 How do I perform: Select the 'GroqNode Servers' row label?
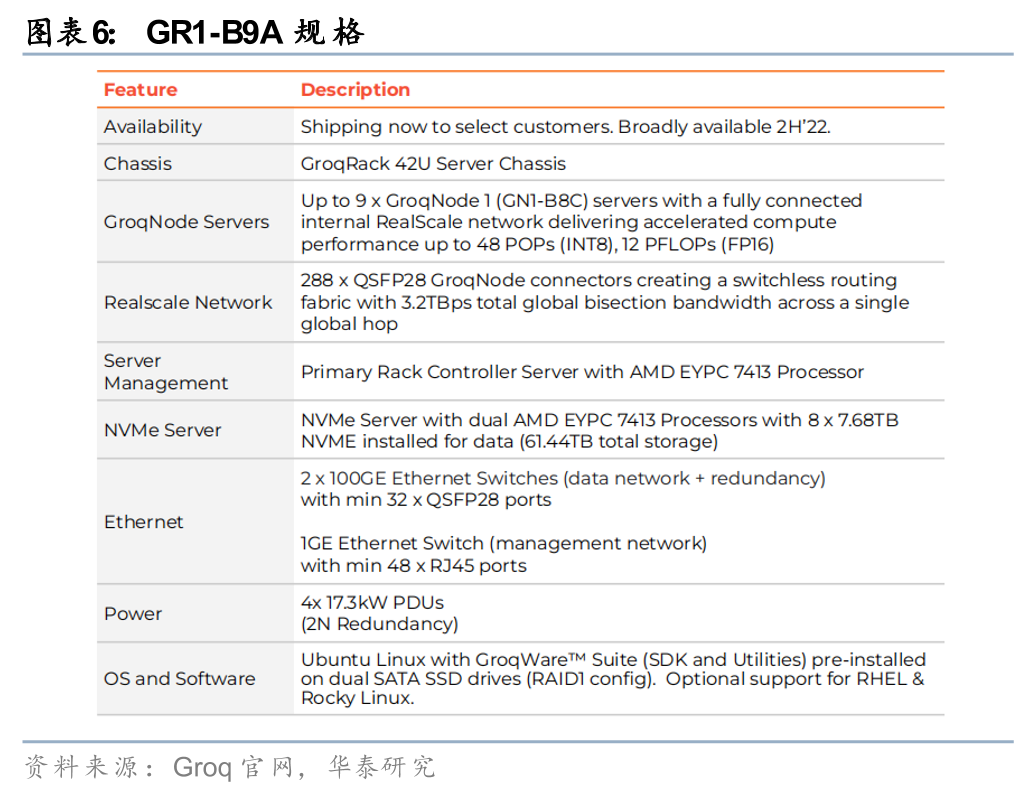(x=187, y=222)
